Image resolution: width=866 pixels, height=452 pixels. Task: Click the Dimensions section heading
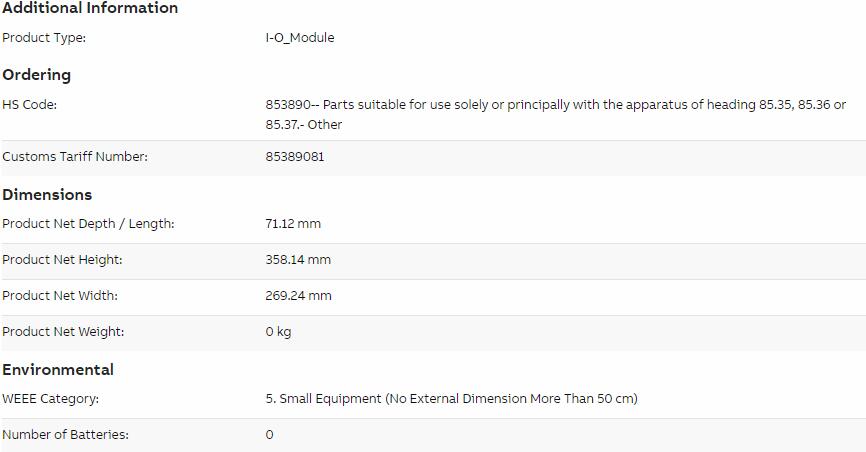[x=47, y=195]
